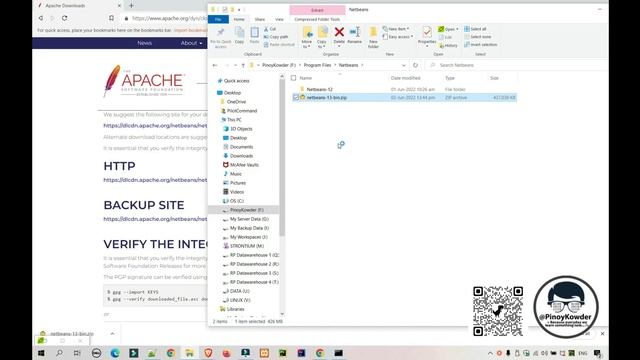The height and width of the screenshot is (360, 640).
Task: Open Libraries in navigation pane
Action: click(236, 309)
